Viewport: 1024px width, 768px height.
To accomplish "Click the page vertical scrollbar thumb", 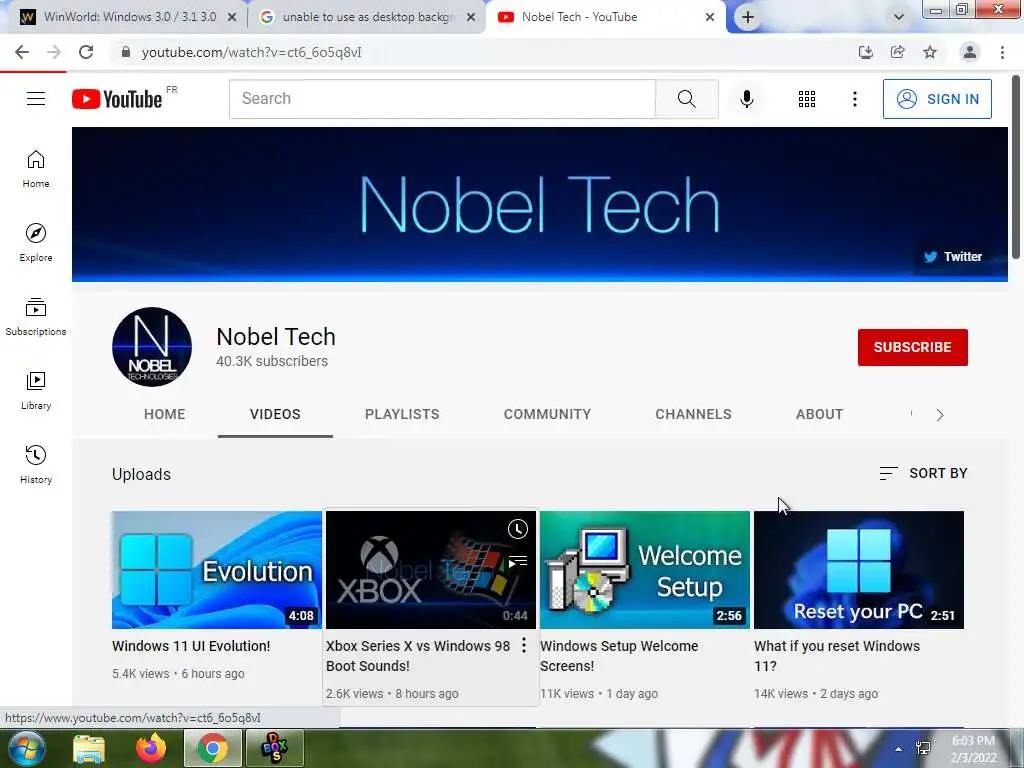I will (1016, 167).
